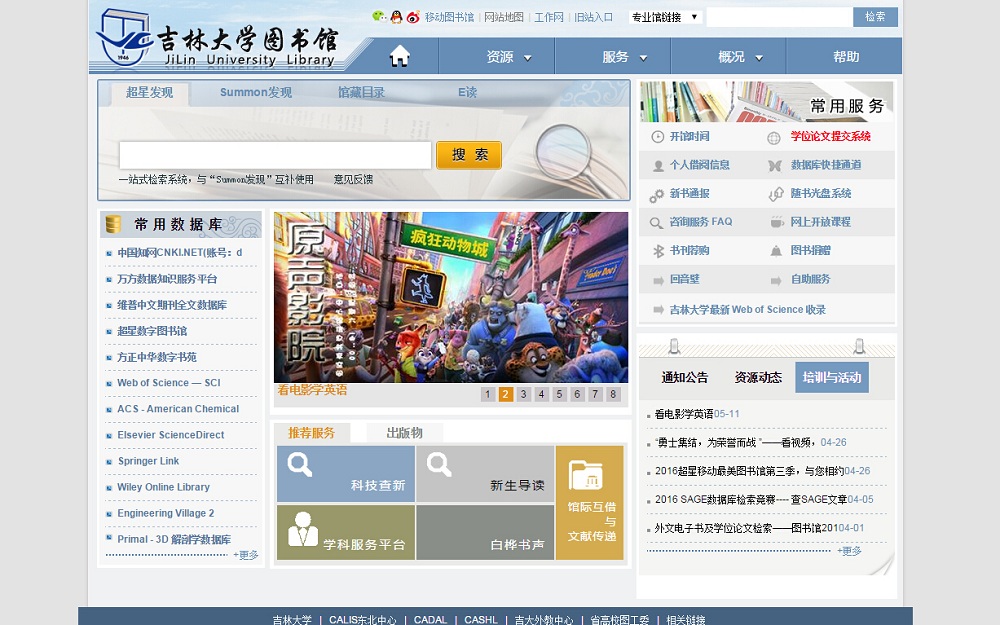The image size is (1000, 625).
Task: Switch to the Summon发现 tab
Action: pos(256,92)
